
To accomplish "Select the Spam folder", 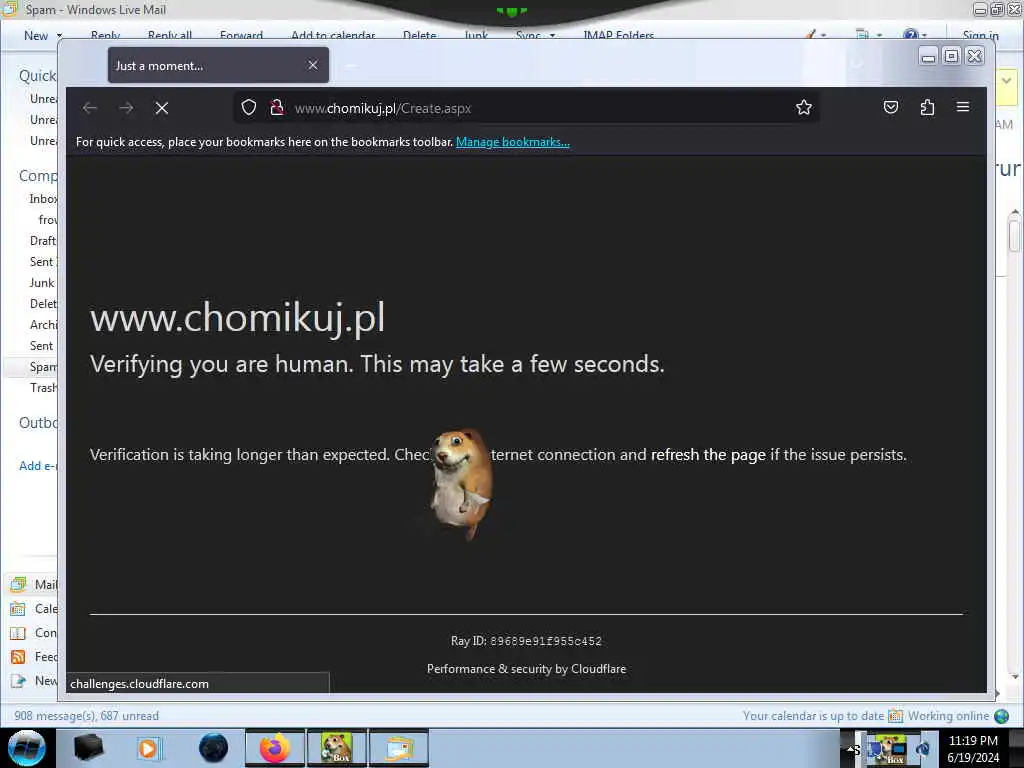I will [43, 367].
